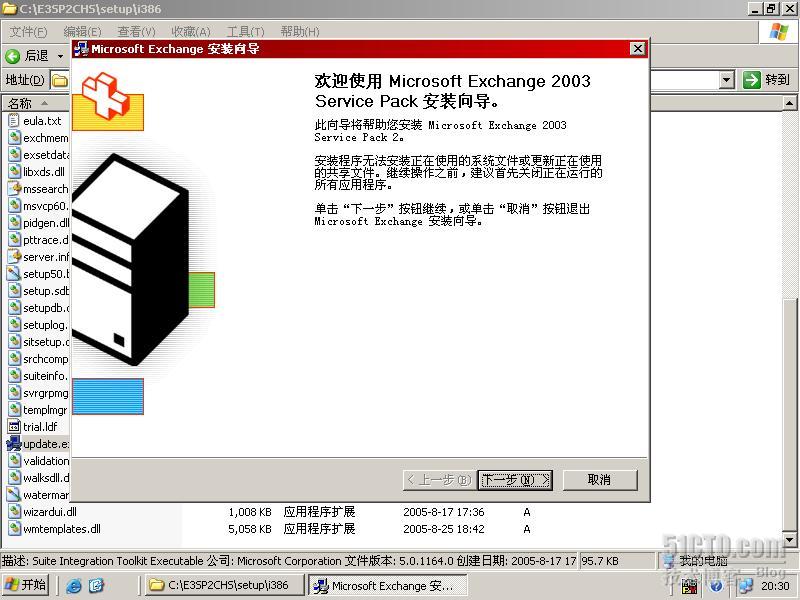Select the validation file icon
This screenshot has height=600, width=800.
click(14, 461)
